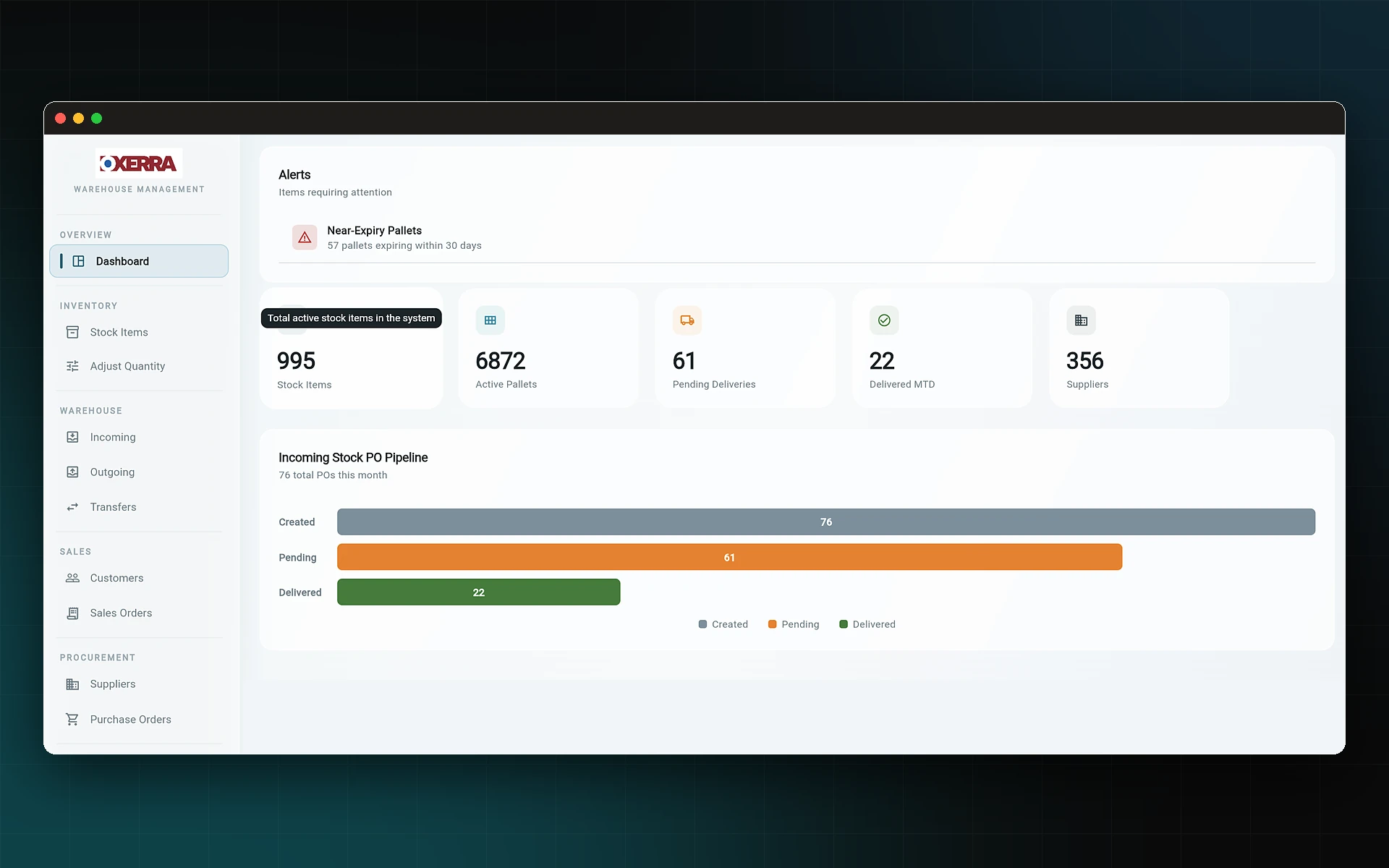Select the 22 Delivered MTD card
This screenshot has height=868, width=1389.
(x=942, y=349)
